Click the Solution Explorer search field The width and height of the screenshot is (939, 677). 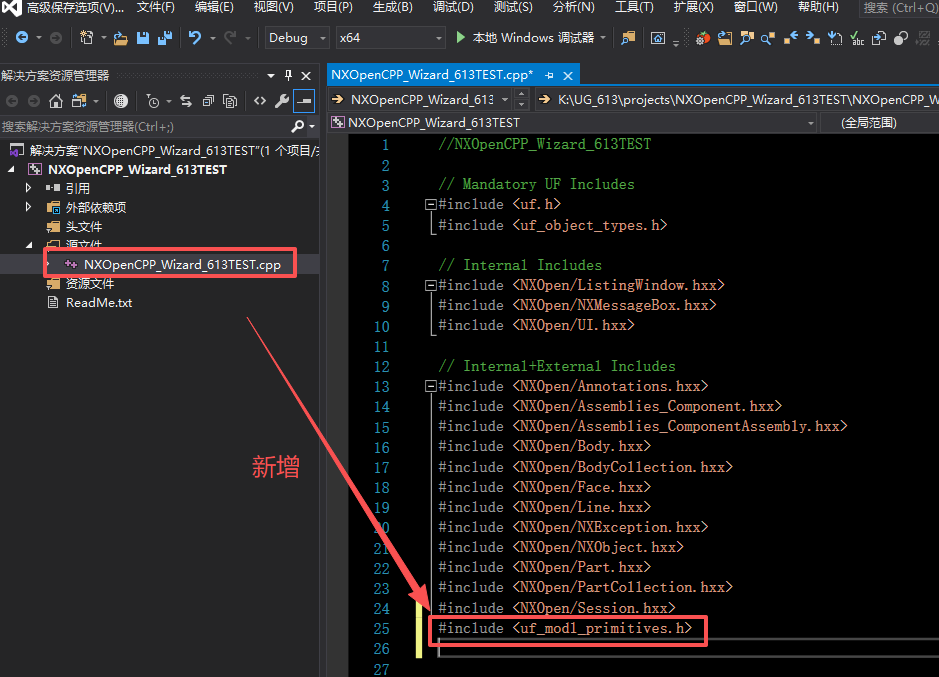144,126
